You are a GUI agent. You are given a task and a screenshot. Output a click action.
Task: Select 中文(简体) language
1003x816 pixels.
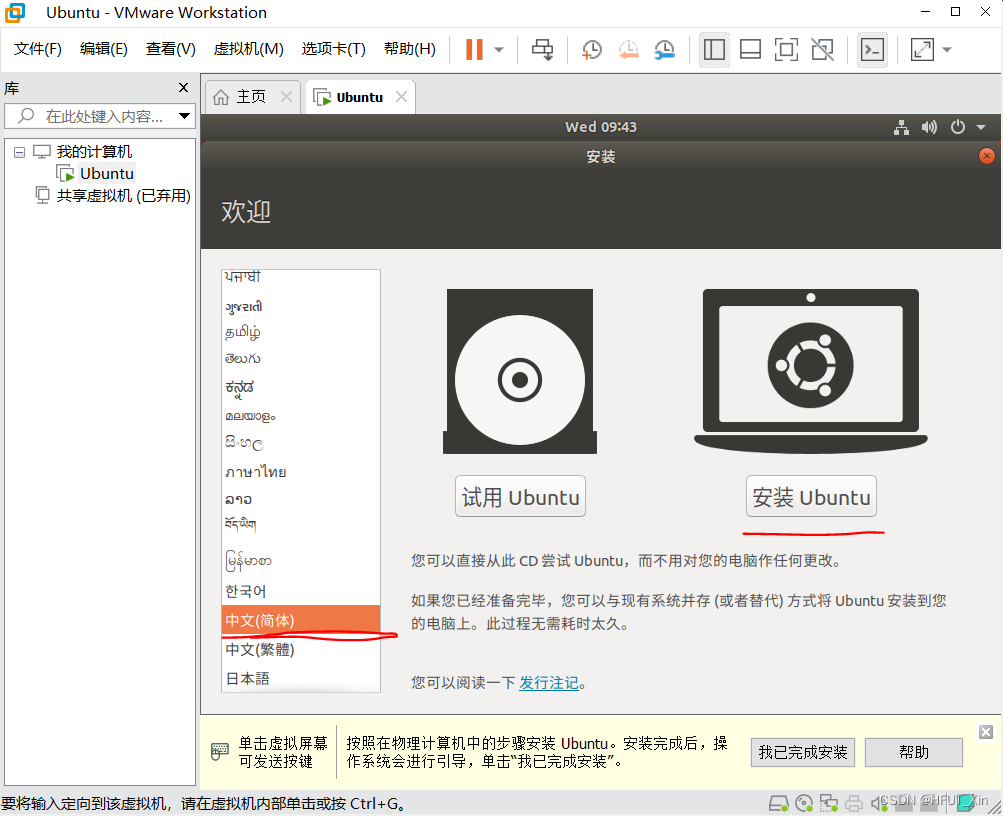(301, 620)
